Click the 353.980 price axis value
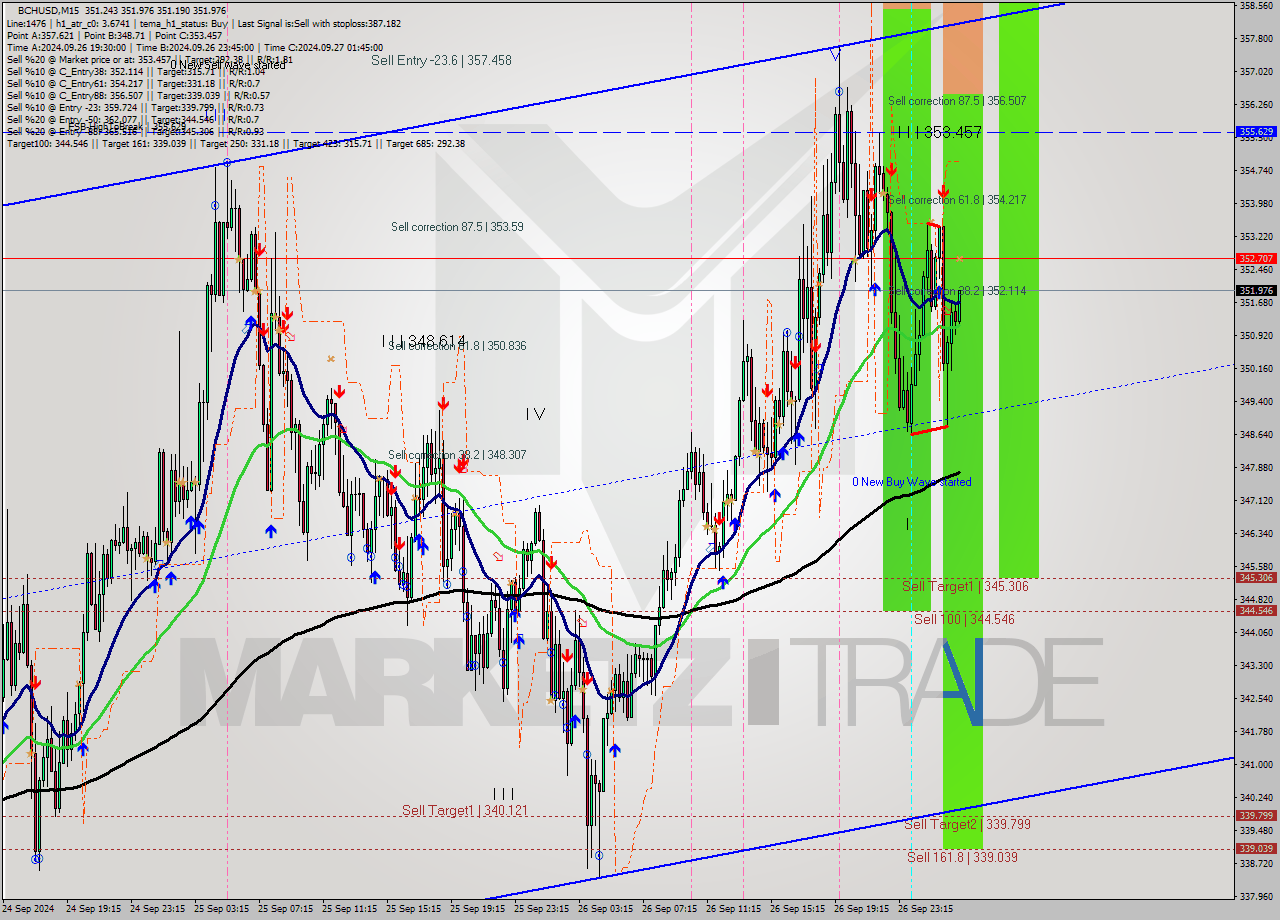Screen dimensions: 1280x920 point(1256,204)
